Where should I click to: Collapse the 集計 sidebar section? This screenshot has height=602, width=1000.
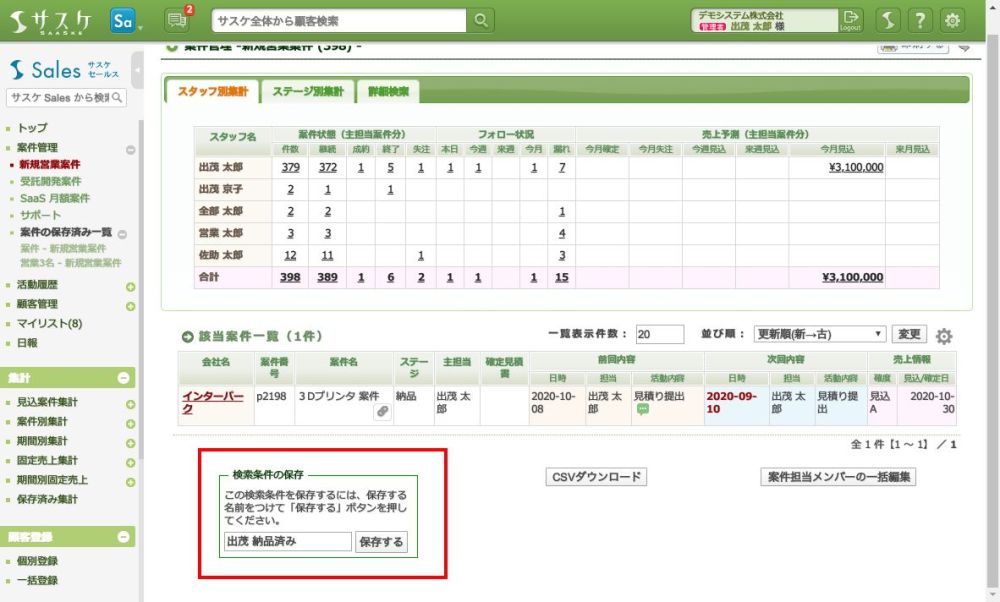click(125, 378)
